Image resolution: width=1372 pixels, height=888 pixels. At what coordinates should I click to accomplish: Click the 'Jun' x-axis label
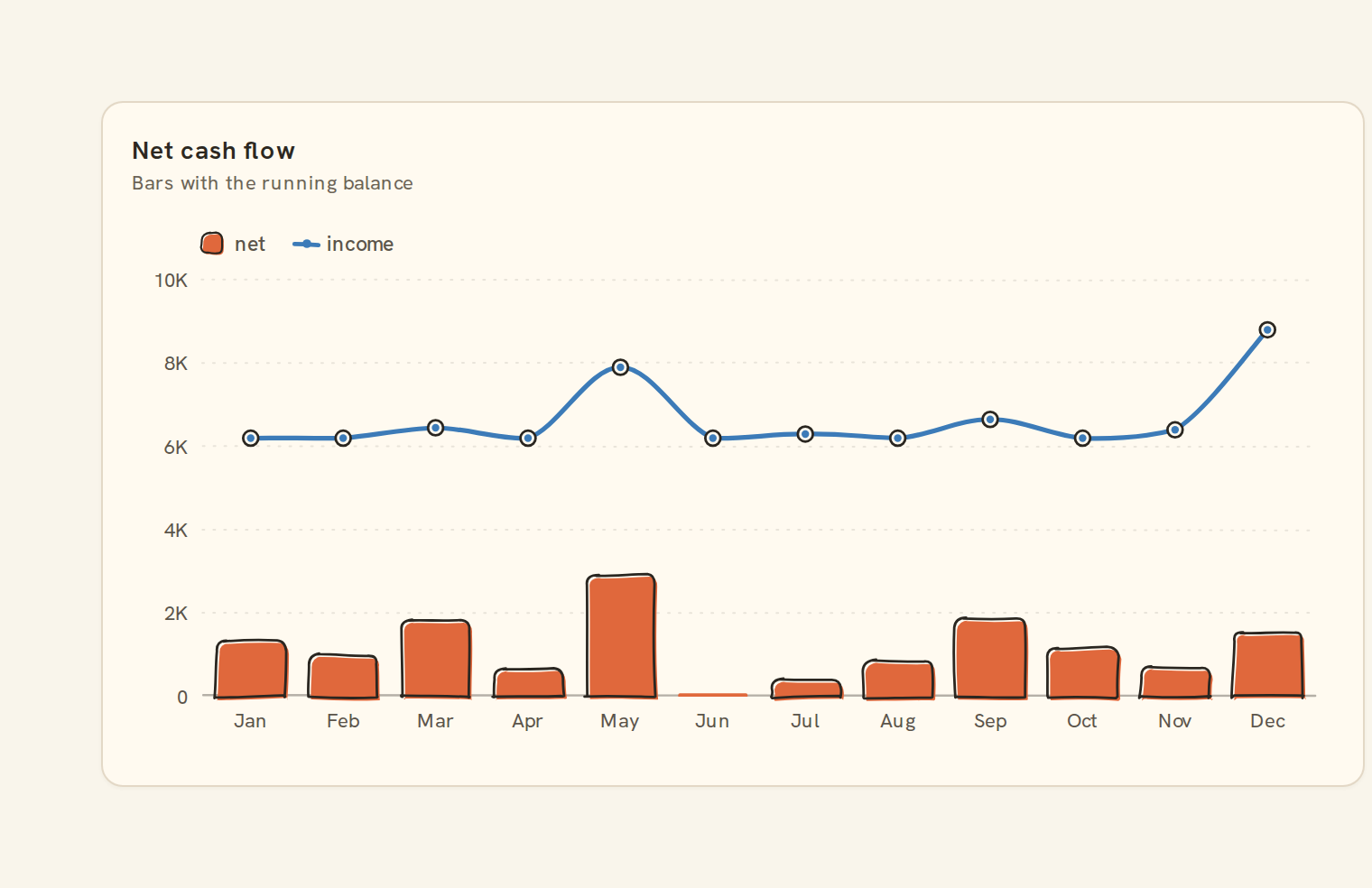click(712, 721)
